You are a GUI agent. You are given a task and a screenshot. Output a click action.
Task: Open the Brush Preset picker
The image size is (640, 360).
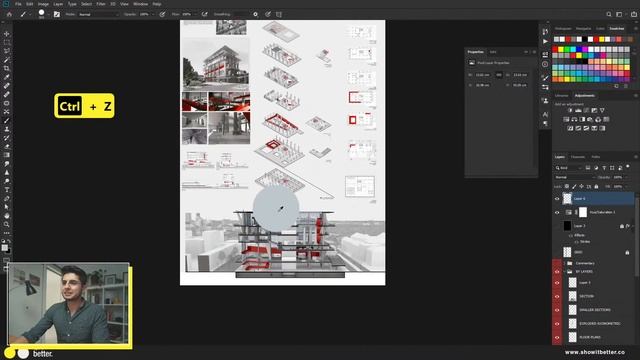(43, 14)
